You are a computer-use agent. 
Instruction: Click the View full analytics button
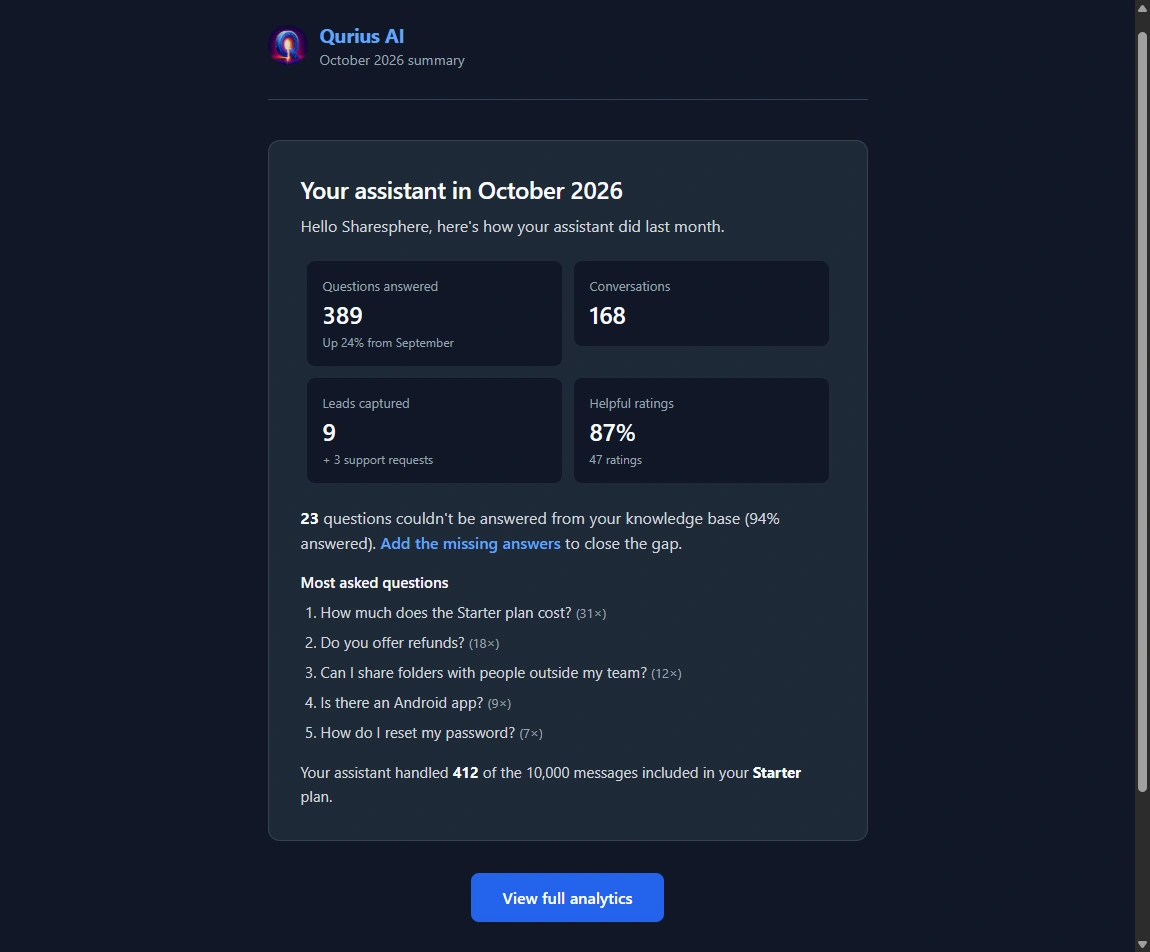(567, 898)
